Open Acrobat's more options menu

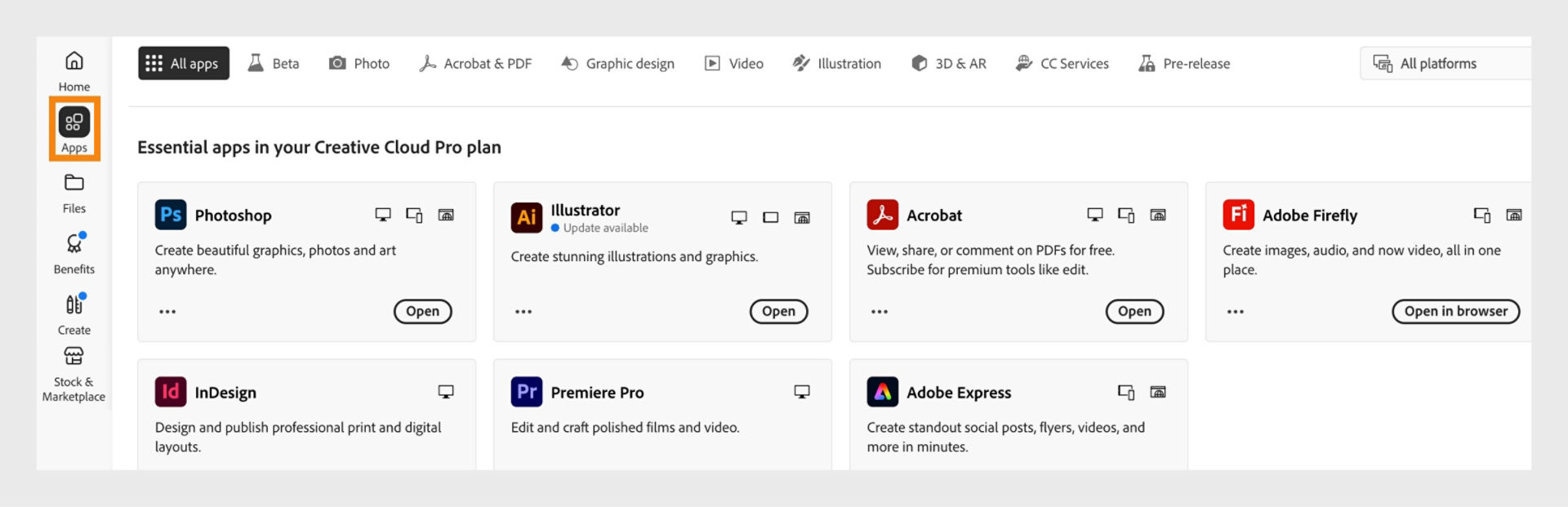click(x=880, y=312)
